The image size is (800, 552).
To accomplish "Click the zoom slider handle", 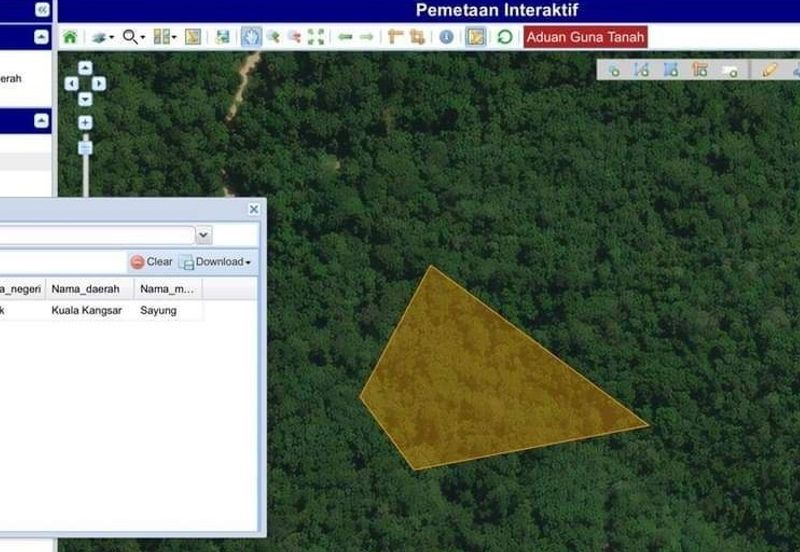I will (x=85, y=147).
